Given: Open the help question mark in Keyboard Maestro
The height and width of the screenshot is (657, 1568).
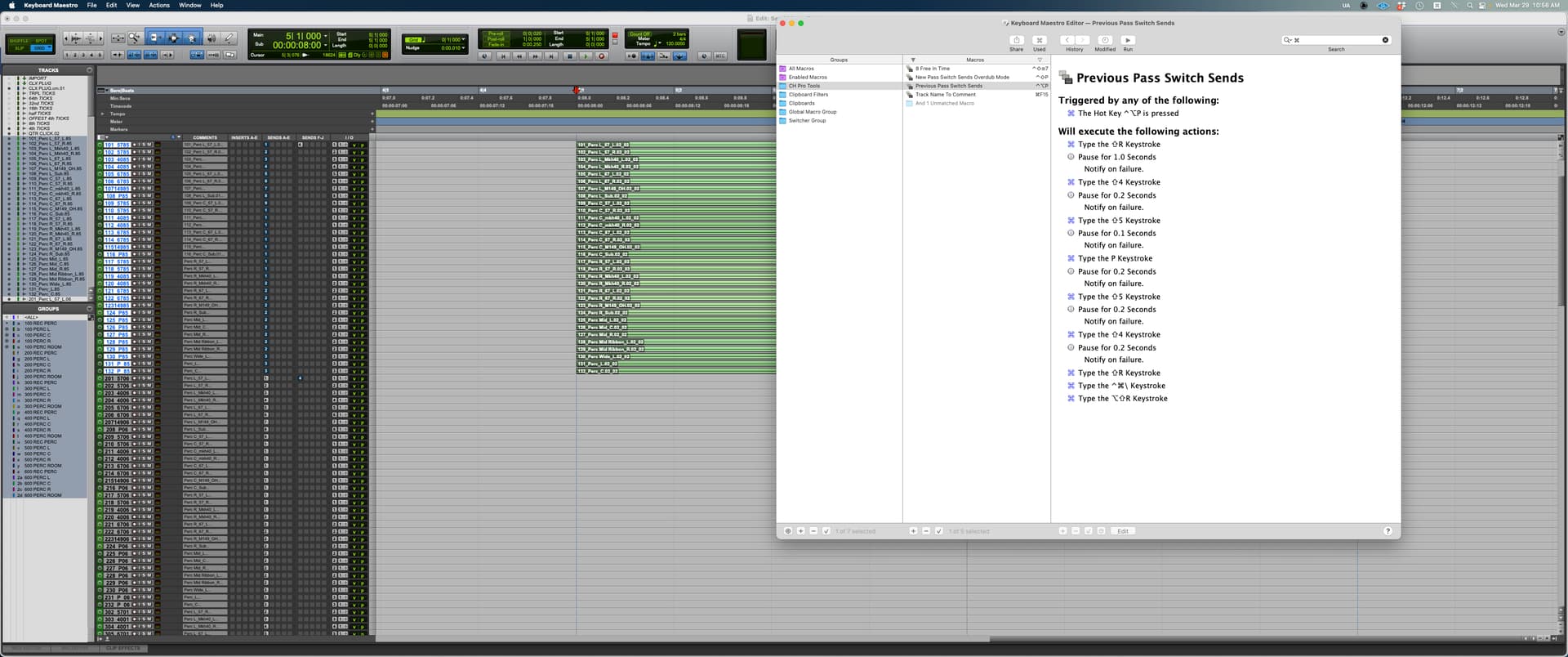Looking at the screenshot, I should tap(1388, 531).
